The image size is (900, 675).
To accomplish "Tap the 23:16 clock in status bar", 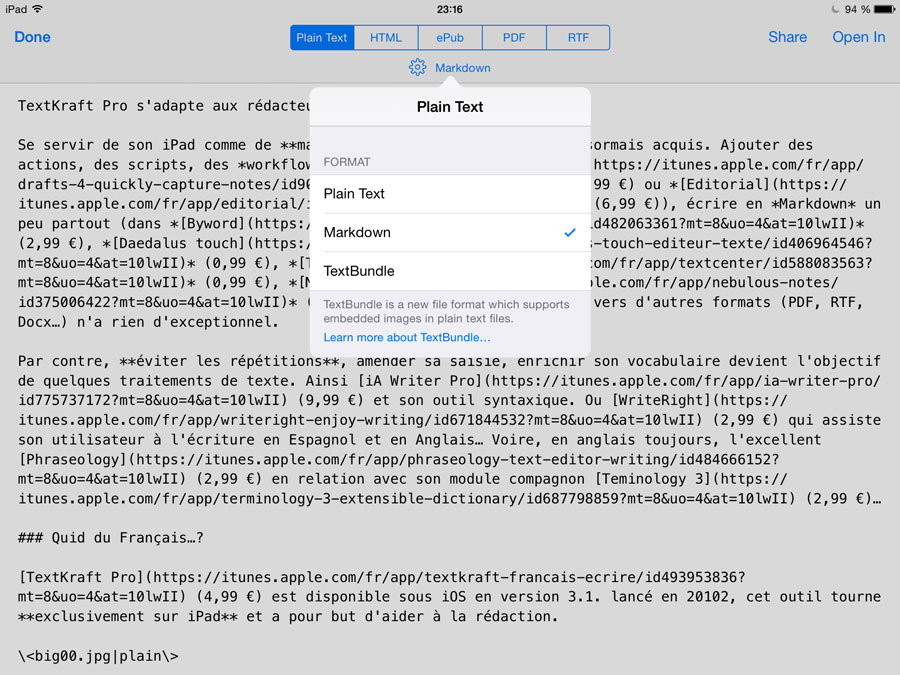I will (x=449, y=9).
